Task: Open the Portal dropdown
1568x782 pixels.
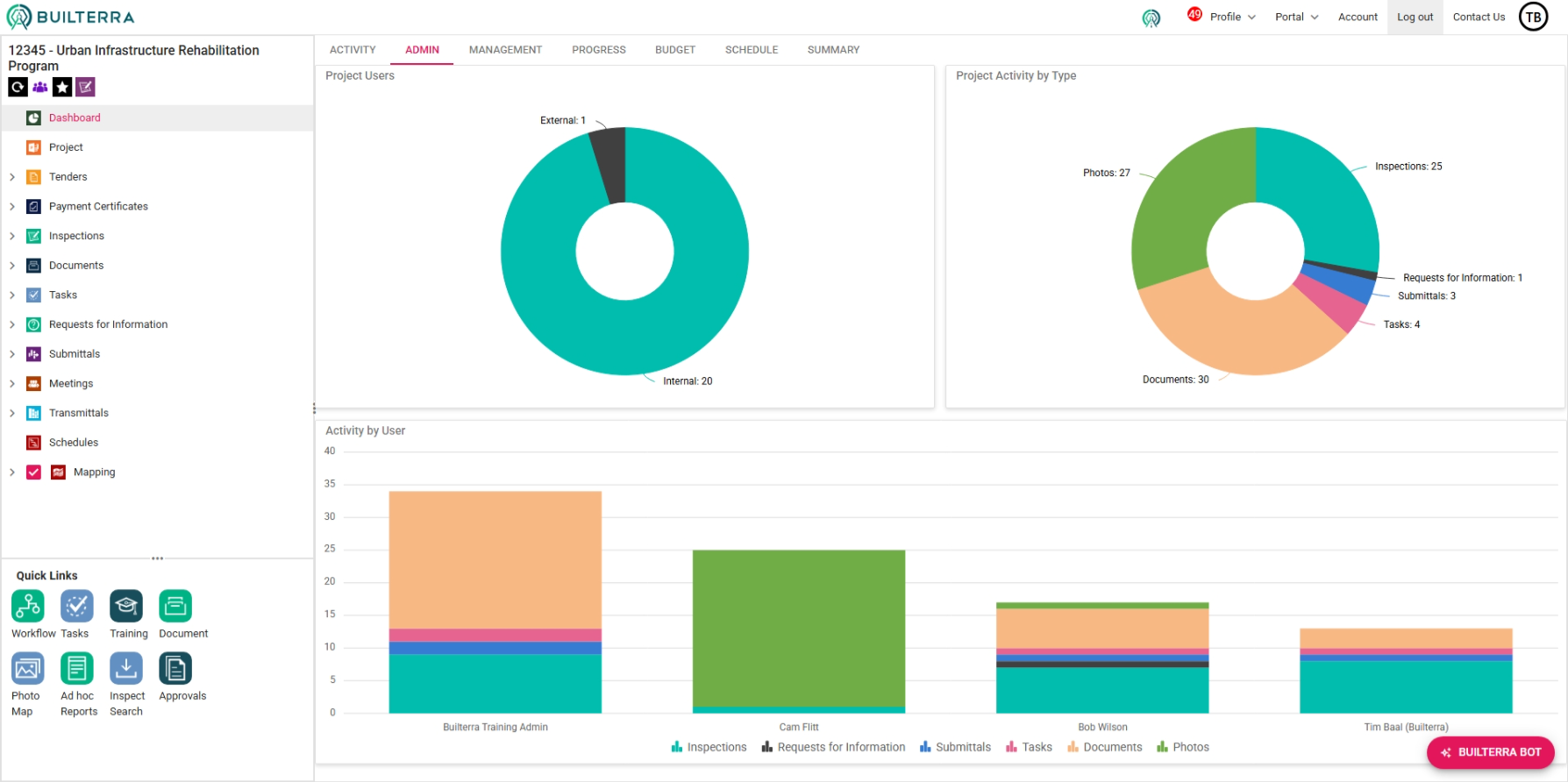Action: 1297,17
